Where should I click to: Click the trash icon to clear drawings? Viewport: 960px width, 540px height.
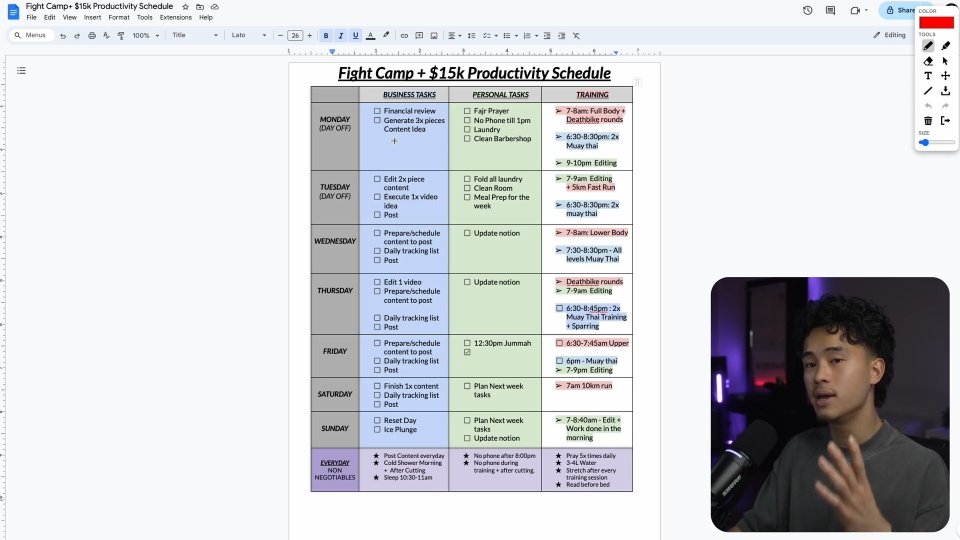point(927,121)
